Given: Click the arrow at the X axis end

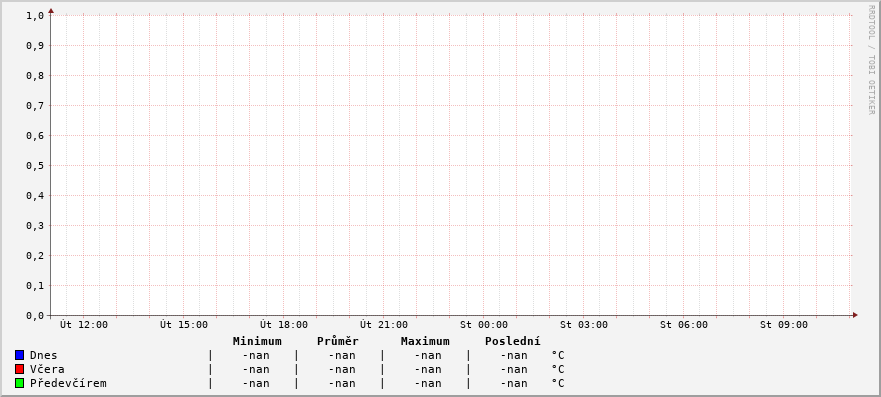Looking at the screenshot, I should click(855, 315).
